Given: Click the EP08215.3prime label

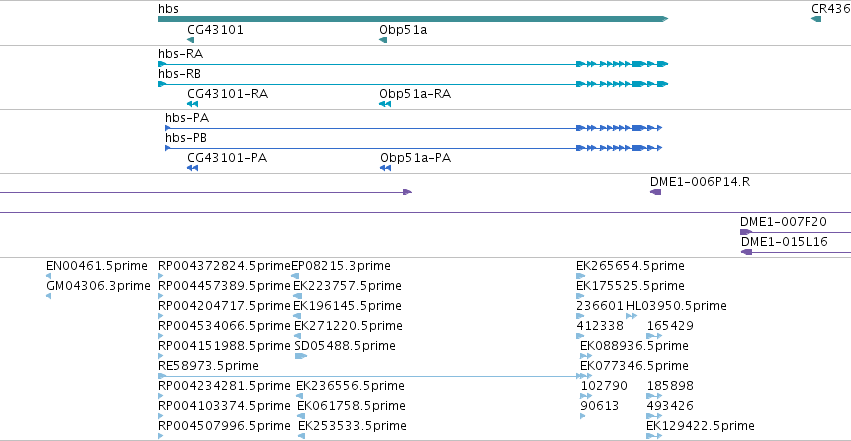Looking at the screenshot, I should (341, 266).
